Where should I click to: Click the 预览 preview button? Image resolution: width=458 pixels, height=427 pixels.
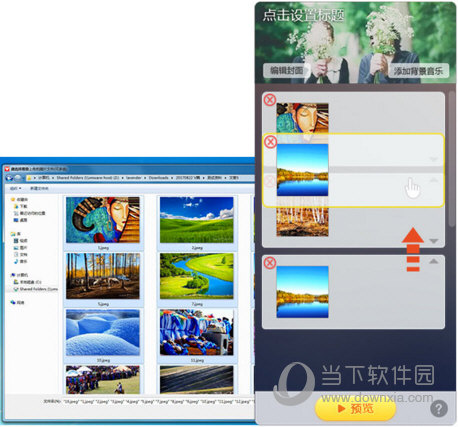pos(355,408)
